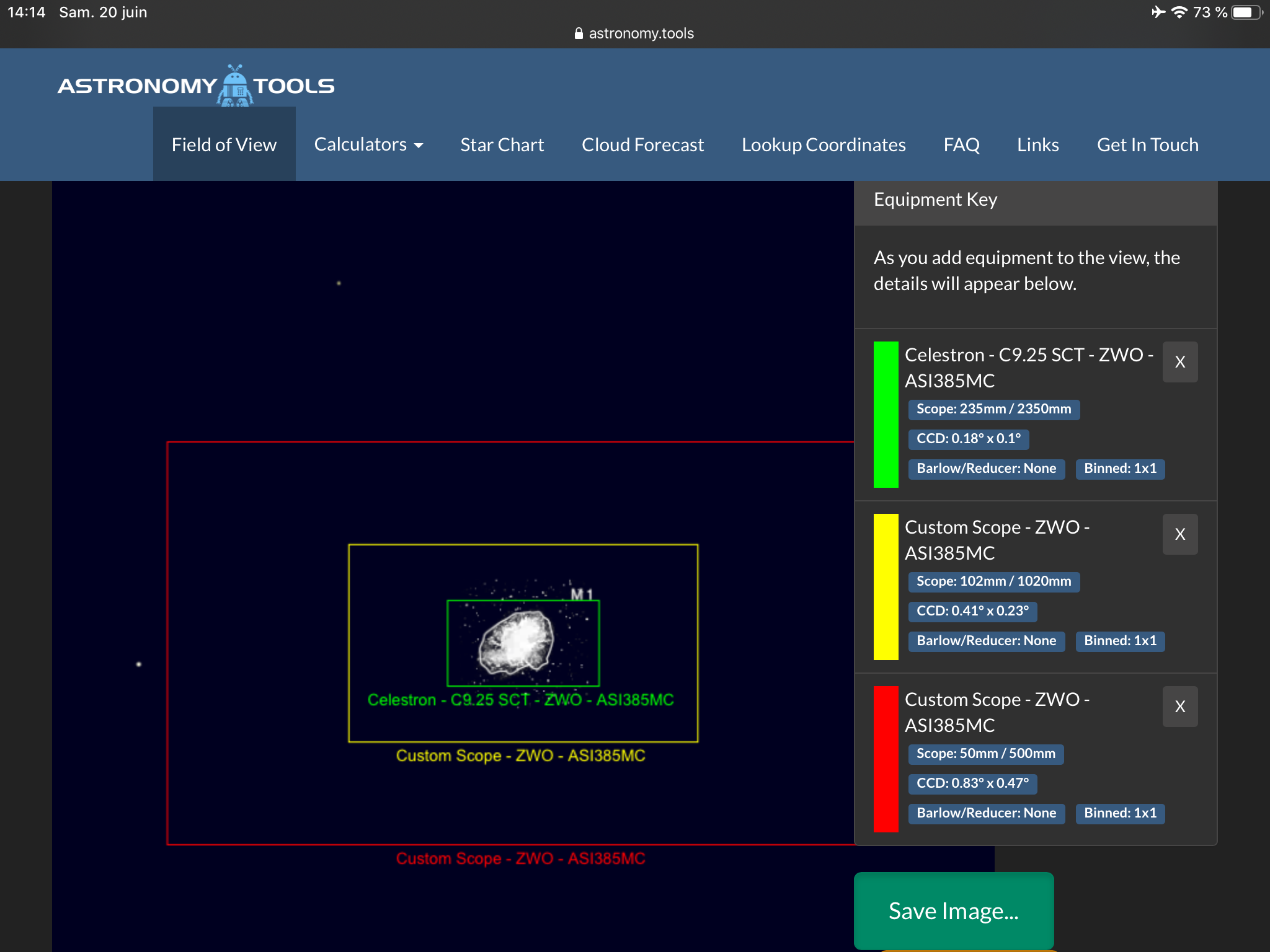Click the yellow Custom Scope color swatch
The height and width of the screenshot is (952, 1270).
886,587
